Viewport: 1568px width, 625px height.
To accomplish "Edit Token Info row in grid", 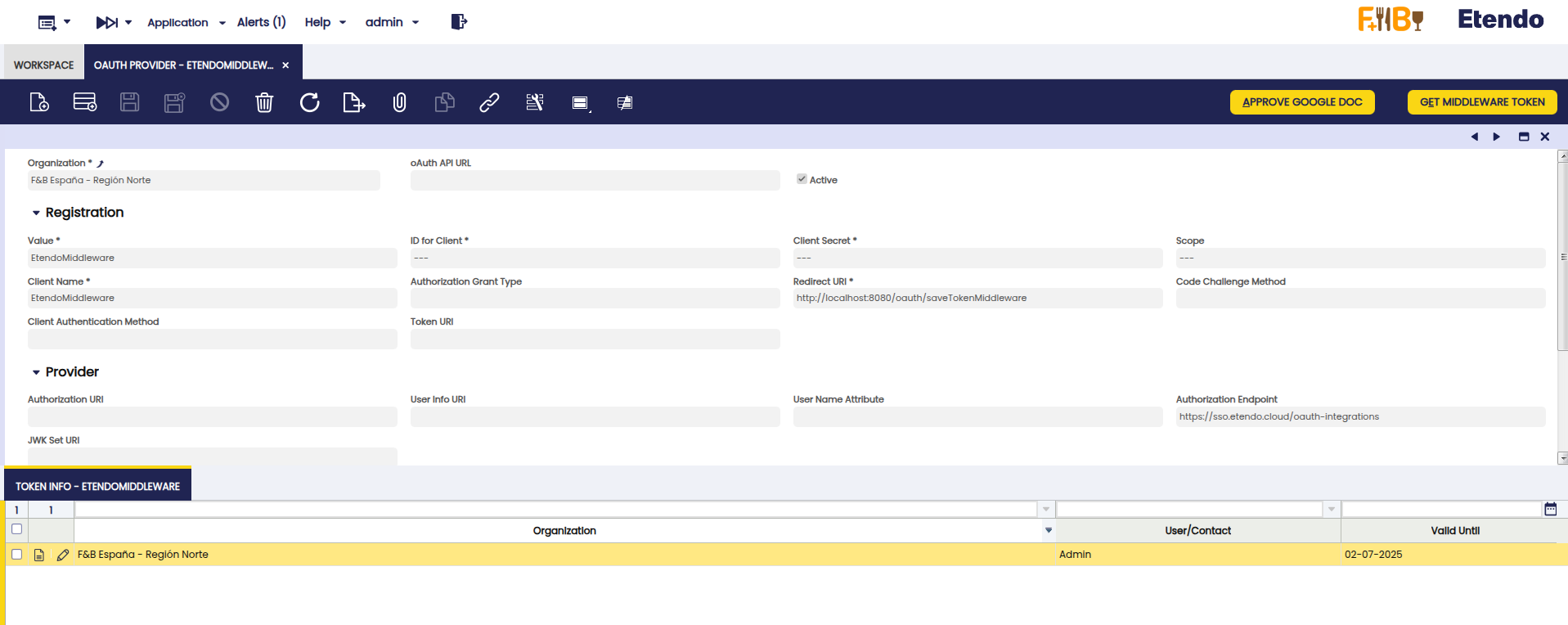I will click(63, 555).
